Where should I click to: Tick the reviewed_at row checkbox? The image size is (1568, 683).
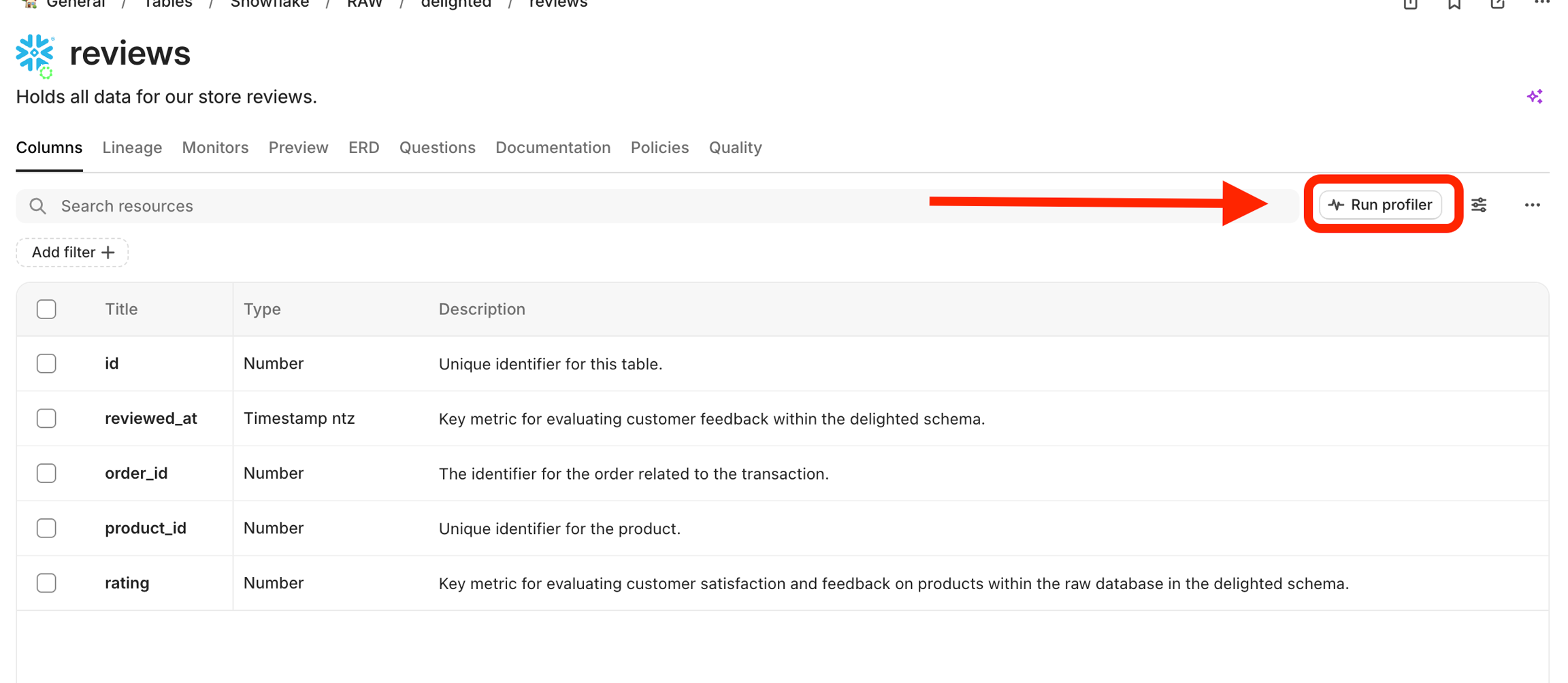pyautogui.click(x=46, y=418)
